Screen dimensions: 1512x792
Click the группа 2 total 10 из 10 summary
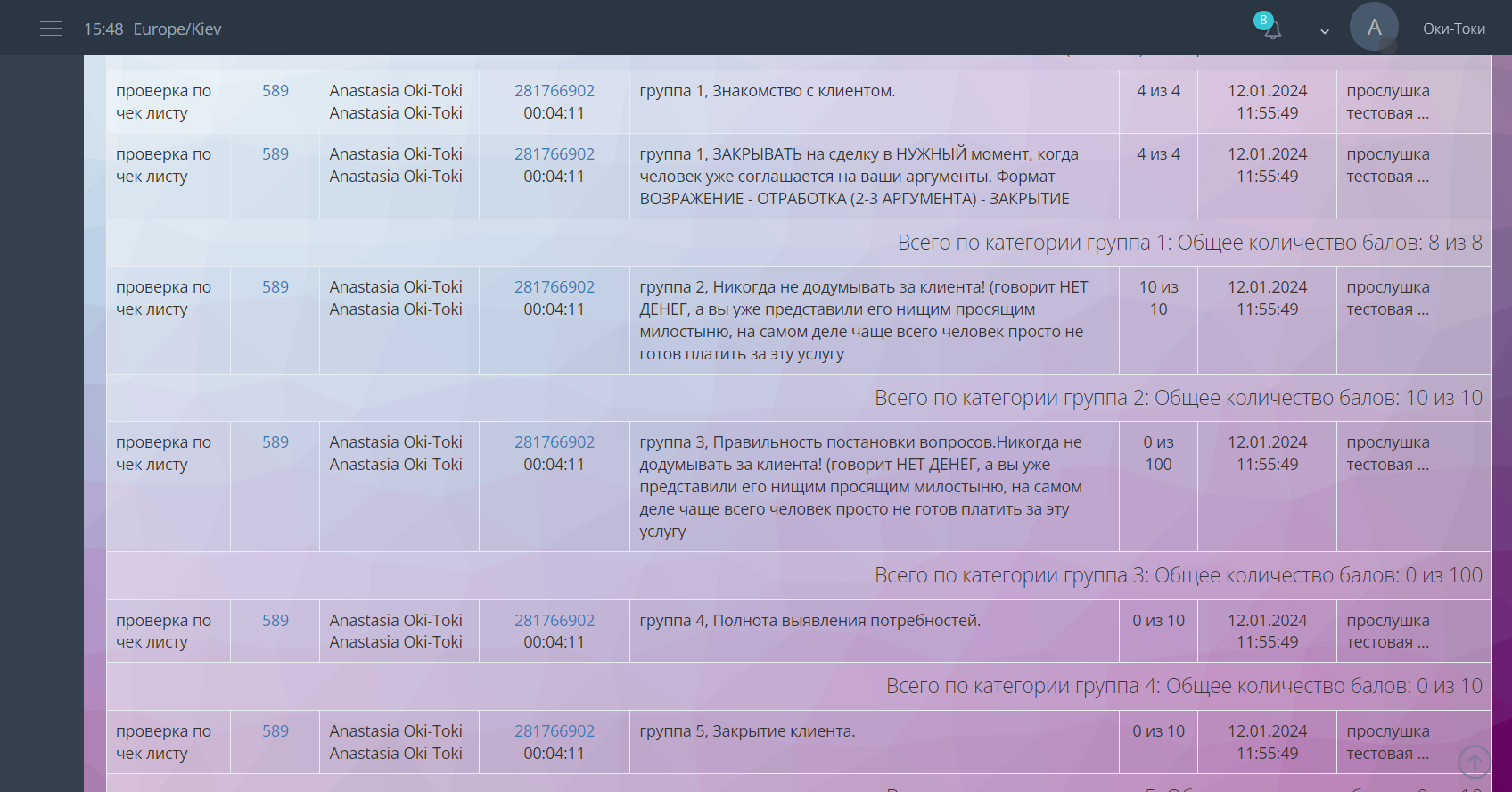point(1179,398)
